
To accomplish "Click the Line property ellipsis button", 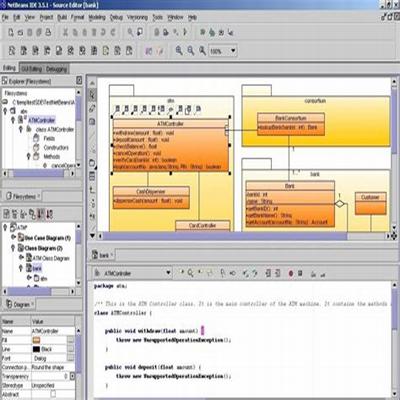I will tap(71, 349).
